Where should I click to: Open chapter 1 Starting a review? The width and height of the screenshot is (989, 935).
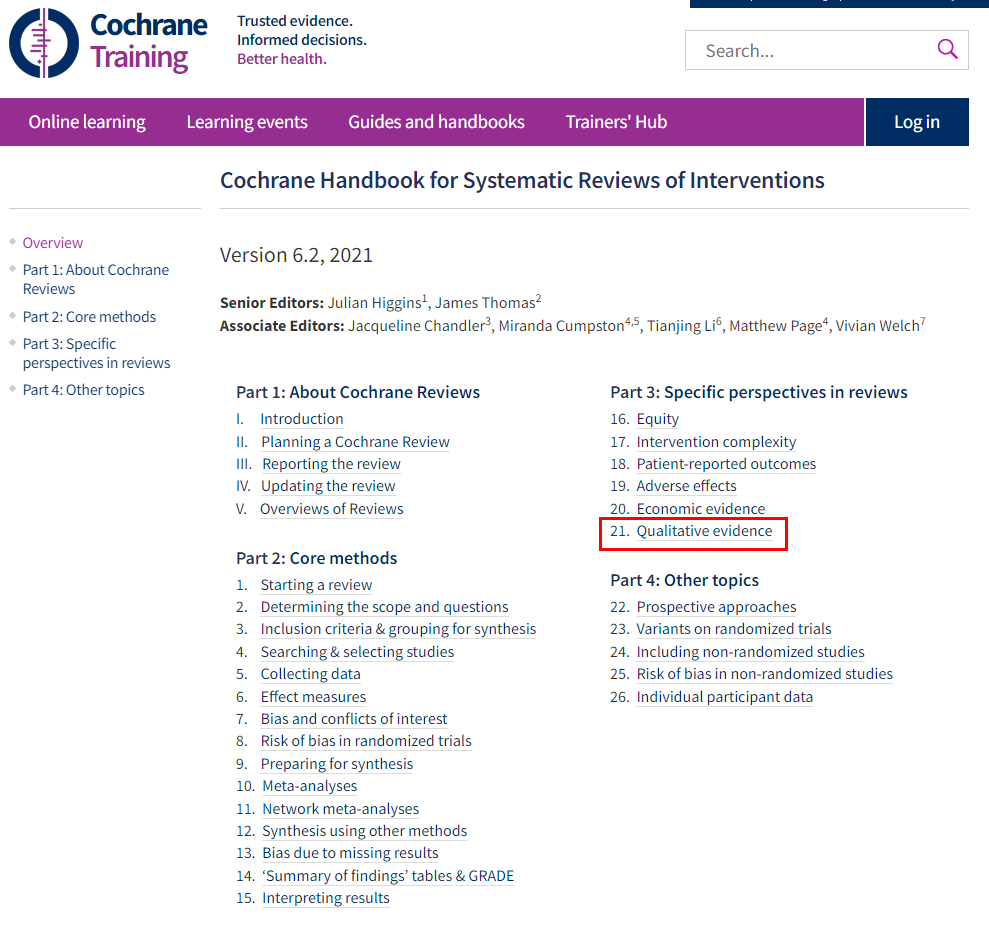pos(316,585)
